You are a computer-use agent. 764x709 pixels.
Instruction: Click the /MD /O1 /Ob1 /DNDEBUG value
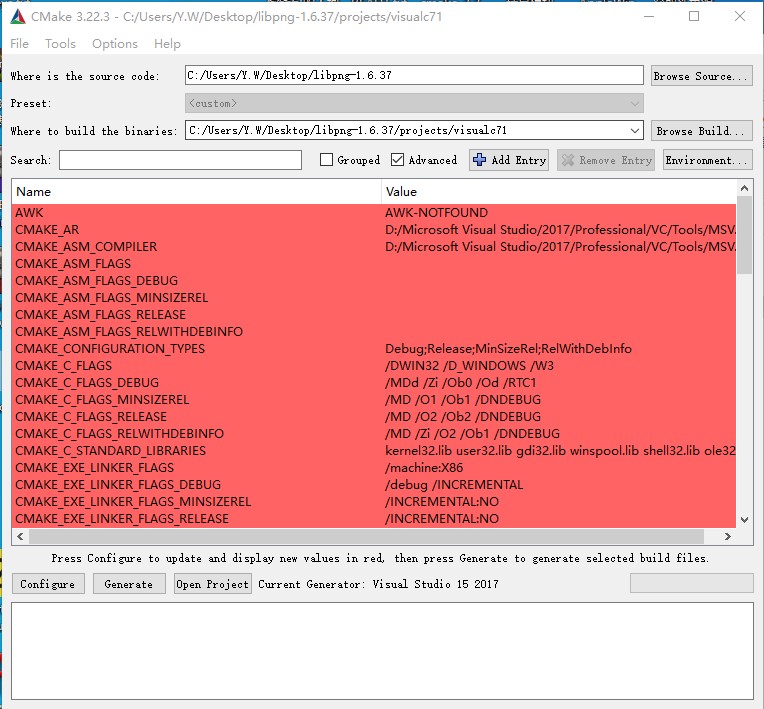click(x=463, y=400)
